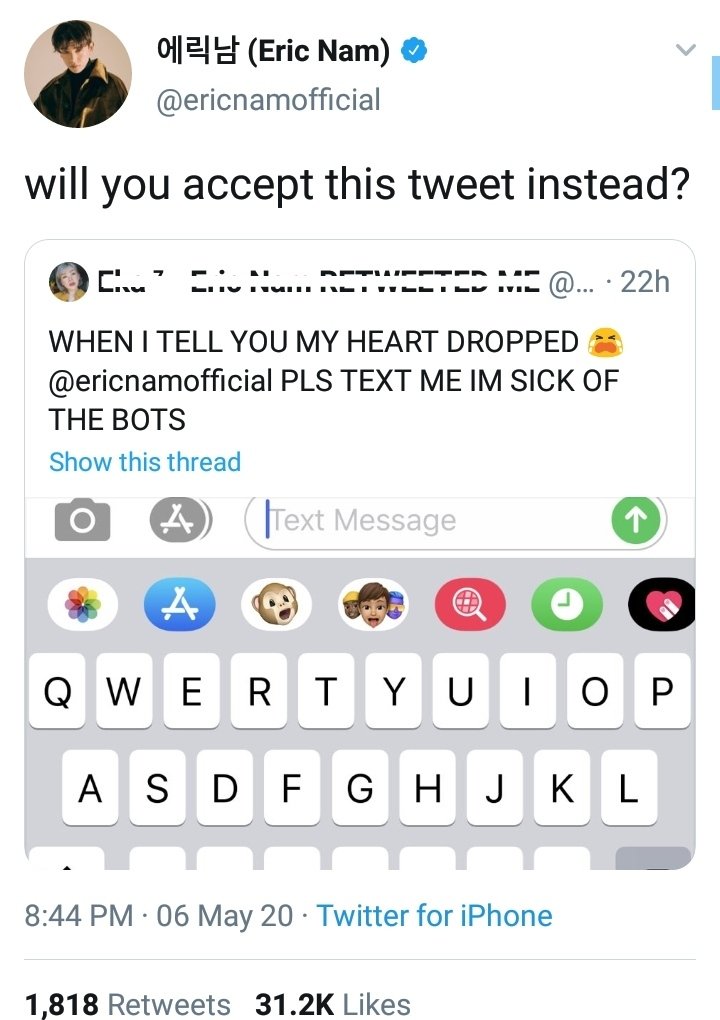
Task: Open the green clock app icon
Action: click(566, 605)
